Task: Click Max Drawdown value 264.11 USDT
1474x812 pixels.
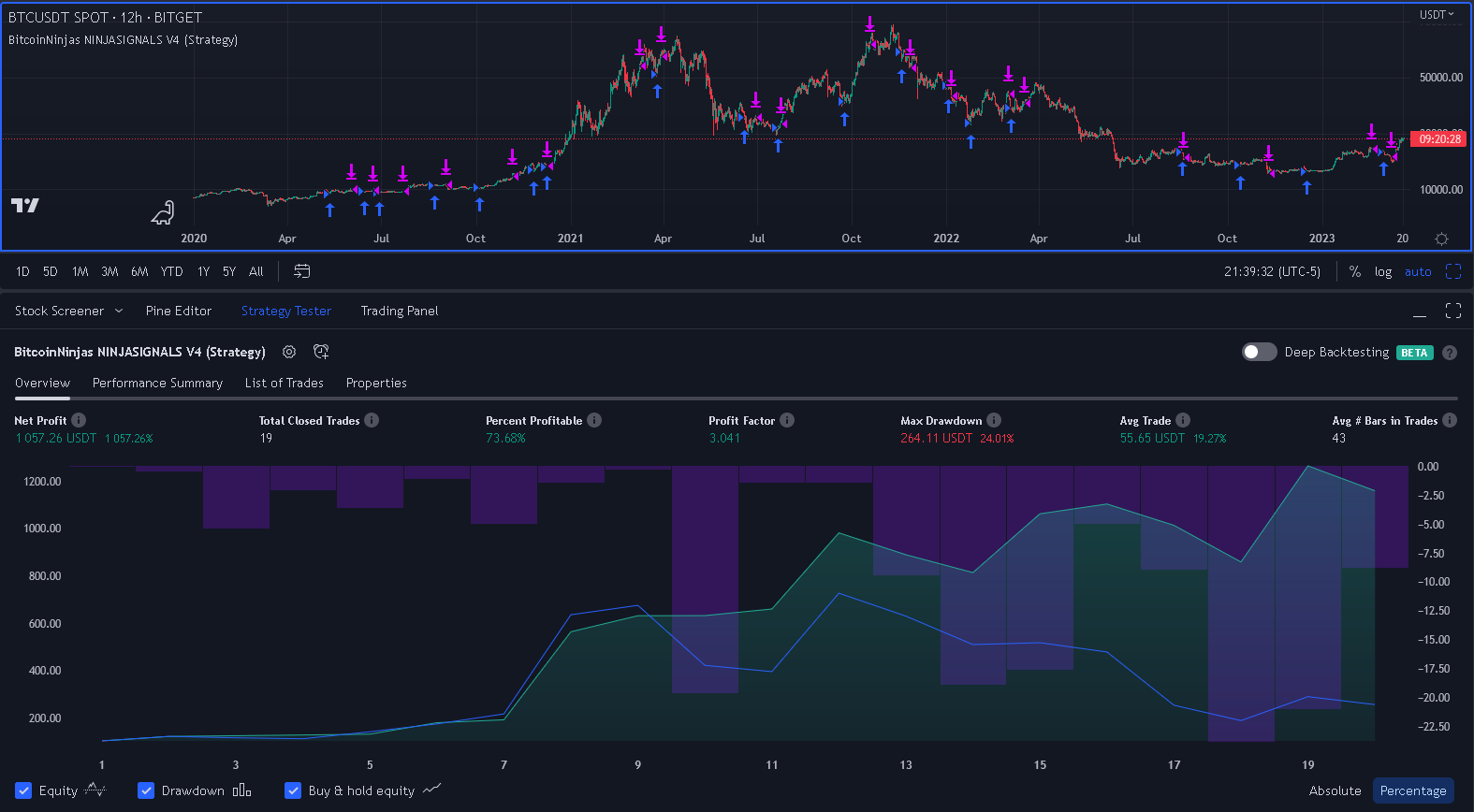Action: click(936, 438)
